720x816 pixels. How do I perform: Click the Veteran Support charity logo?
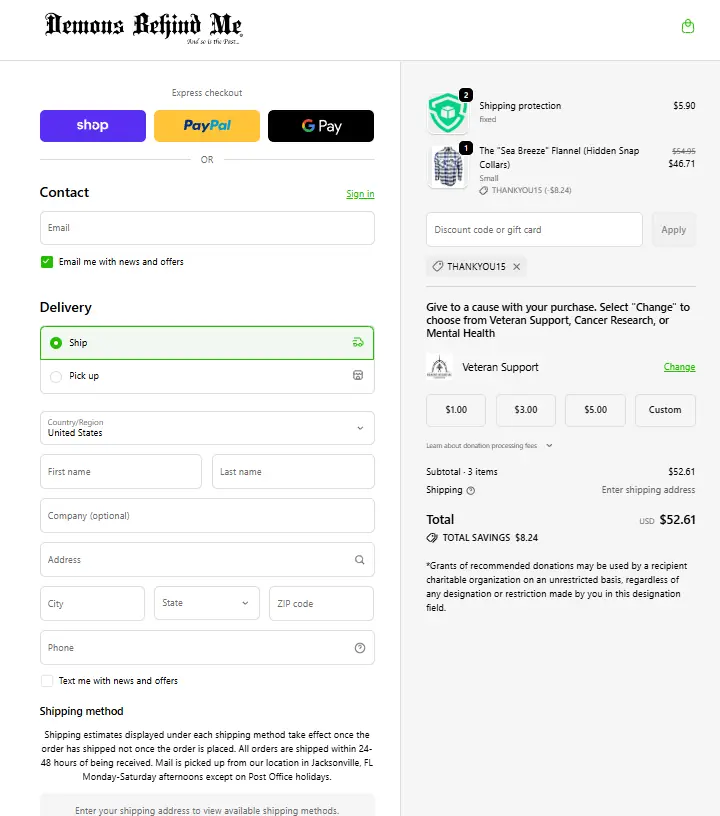439,367
